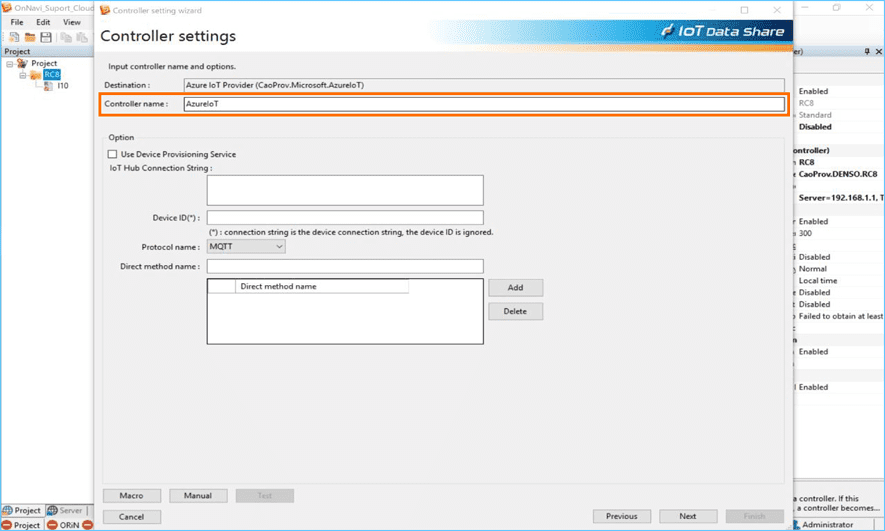
Task: Open the View menu
Action: tap(72, 22)
